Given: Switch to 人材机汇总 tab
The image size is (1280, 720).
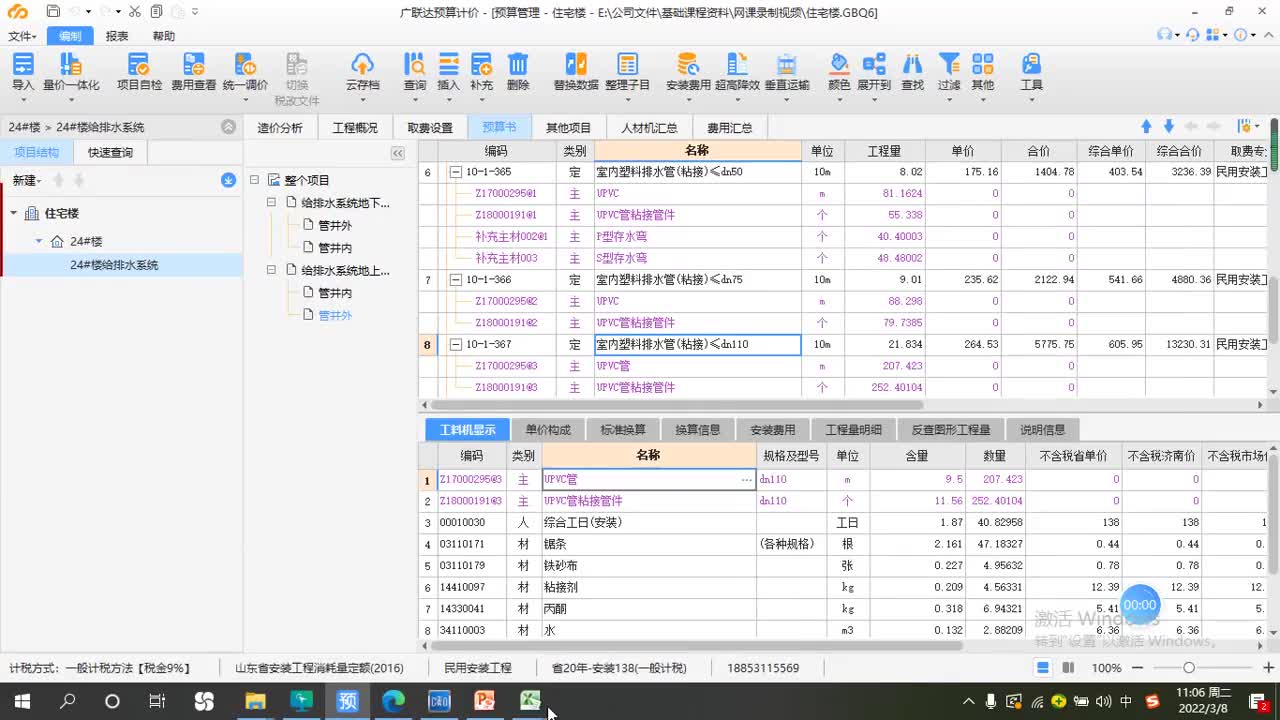Looking at the screenshot, I should (649, 127).
